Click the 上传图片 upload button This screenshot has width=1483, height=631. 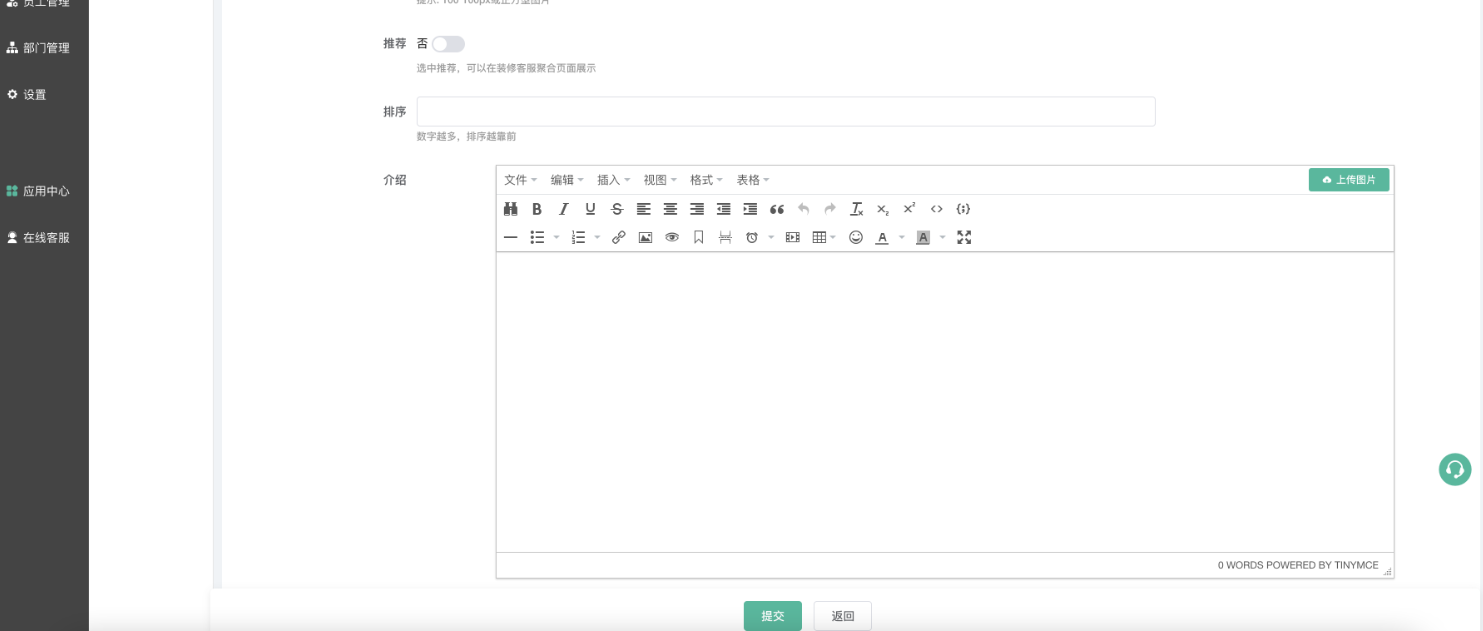click(1348, 180)
